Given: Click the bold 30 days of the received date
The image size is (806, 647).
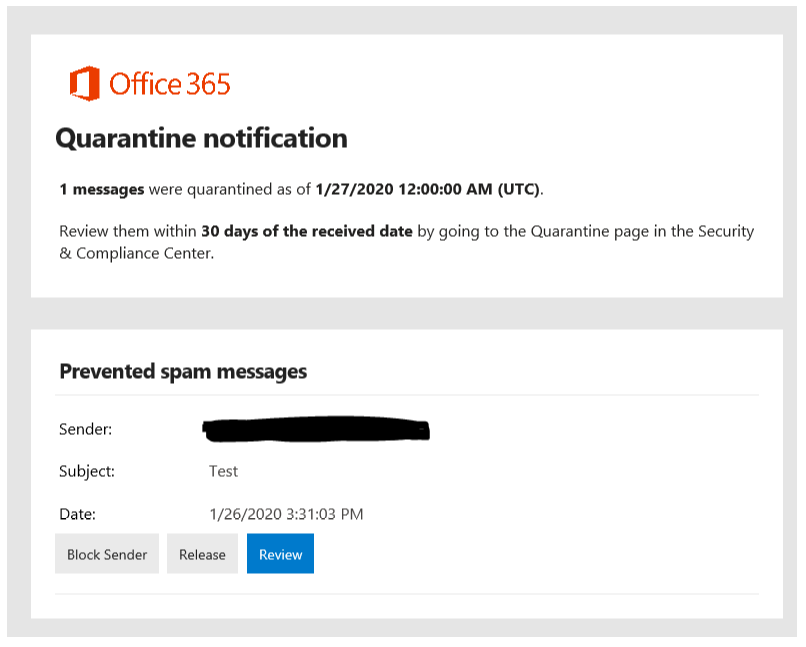Looking at the screenshot, I should [305, 231].
